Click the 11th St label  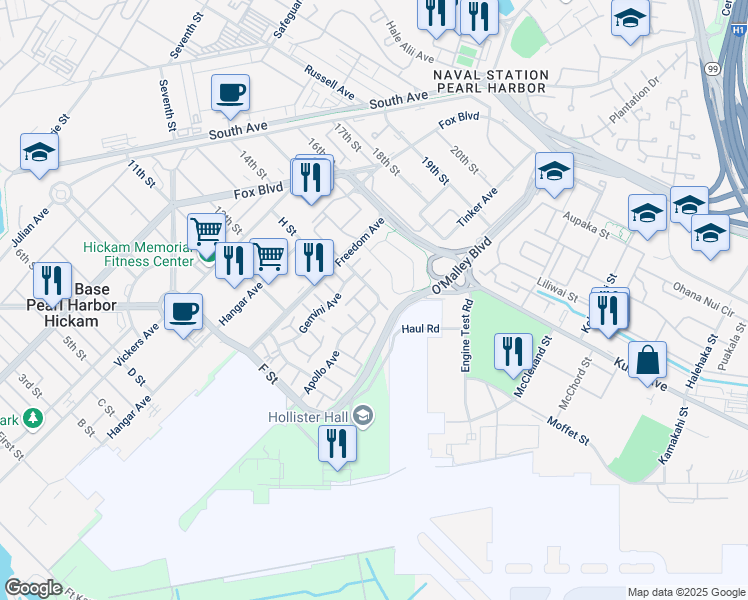142,174
